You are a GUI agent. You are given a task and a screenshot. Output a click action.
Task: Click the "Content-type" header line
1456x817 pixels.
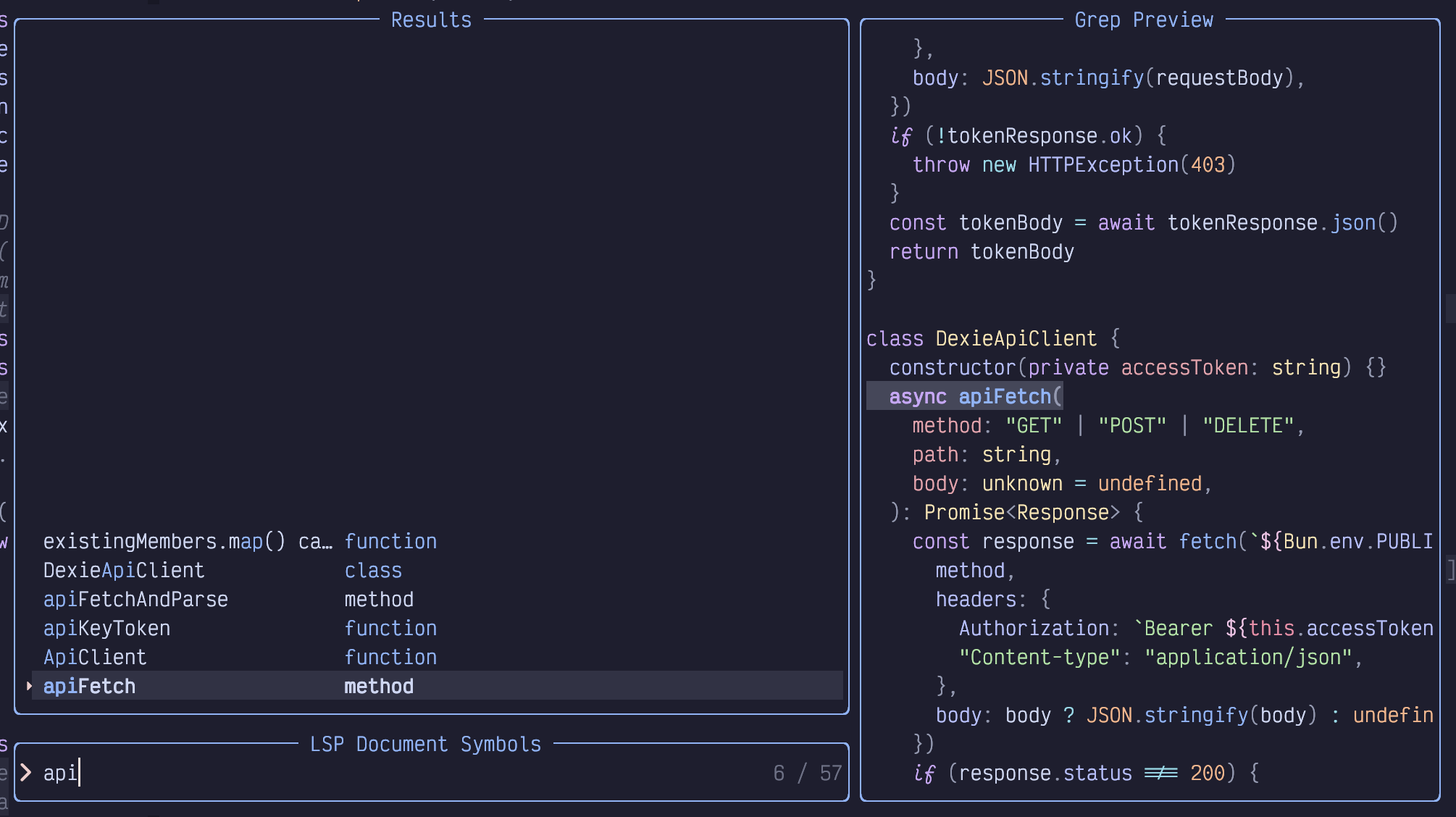coord(1161,657)
